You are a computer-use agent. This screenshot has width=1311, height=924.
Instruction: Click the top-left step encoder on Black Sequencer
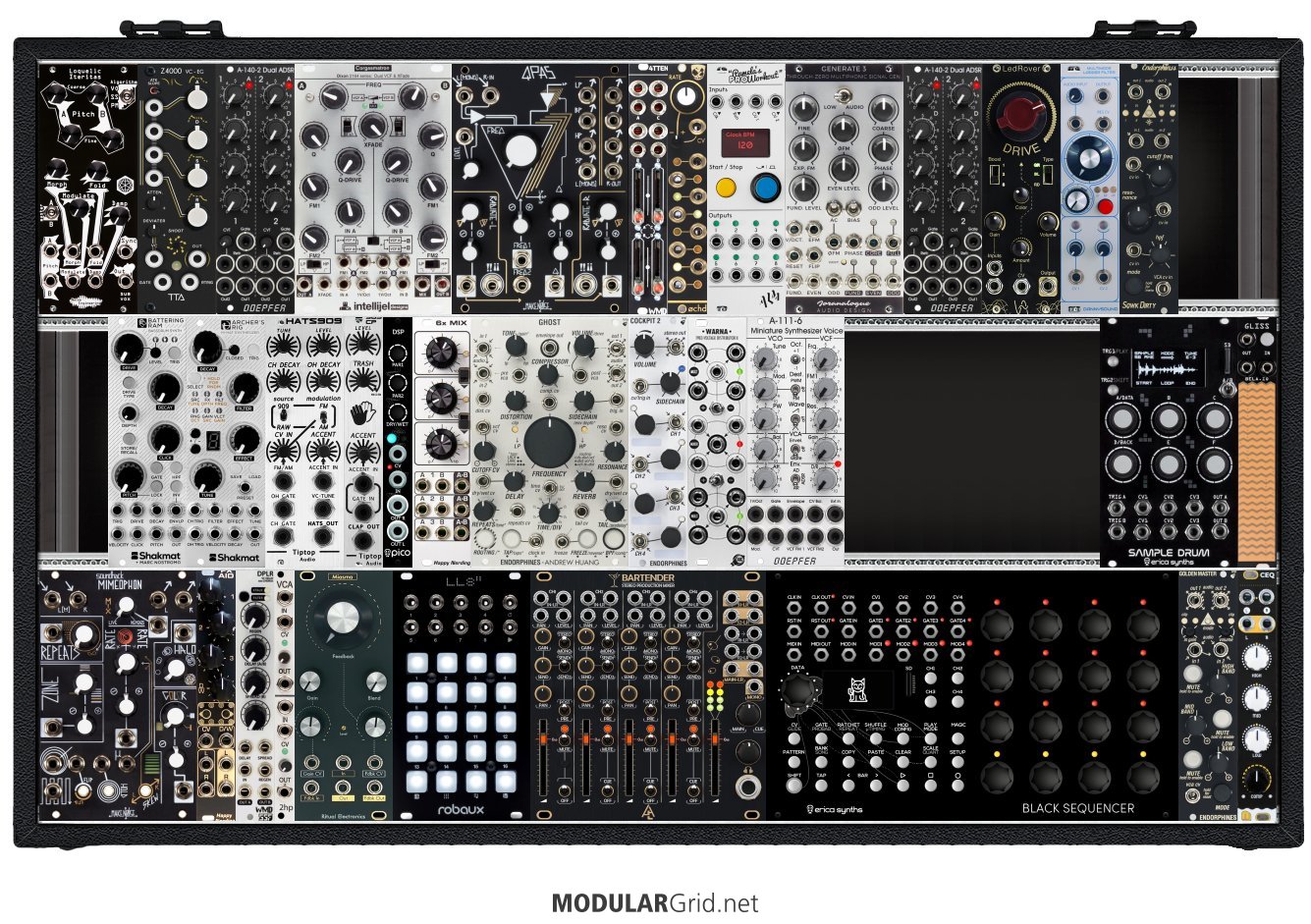pyautogui.click(x=997, y=625)
